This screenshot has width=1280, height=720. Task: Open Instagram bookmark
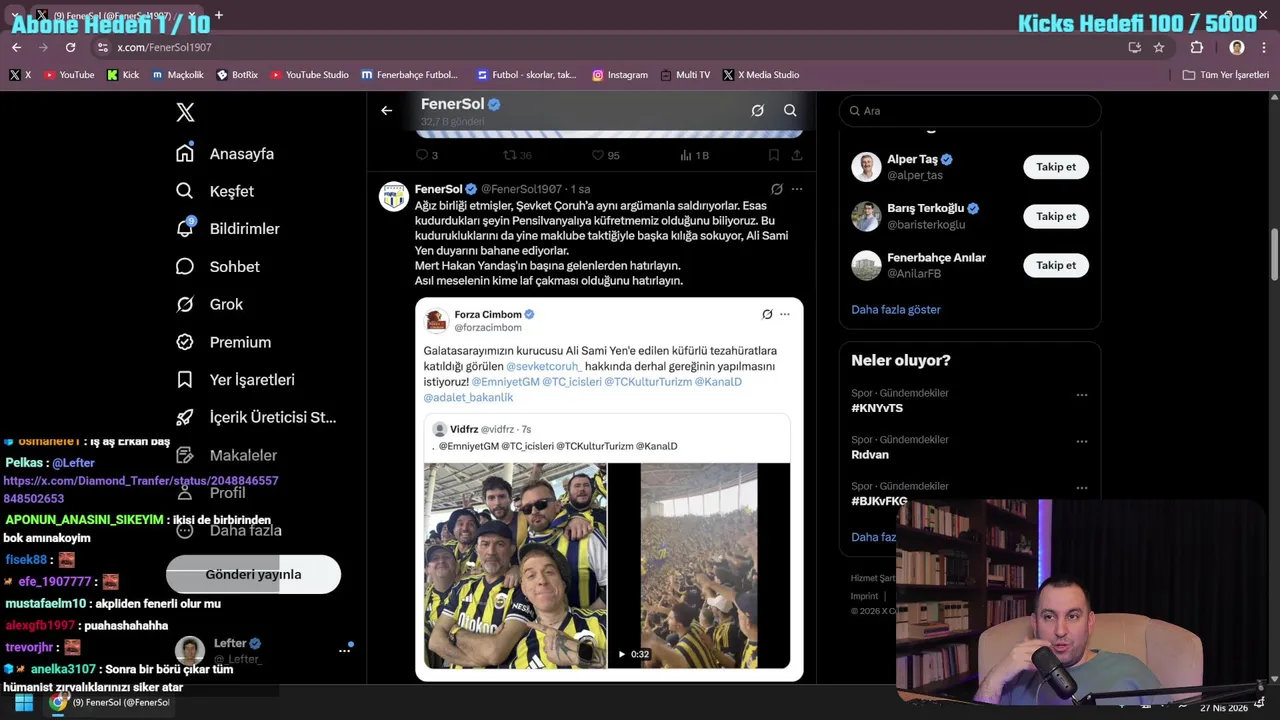click(620, 75)
